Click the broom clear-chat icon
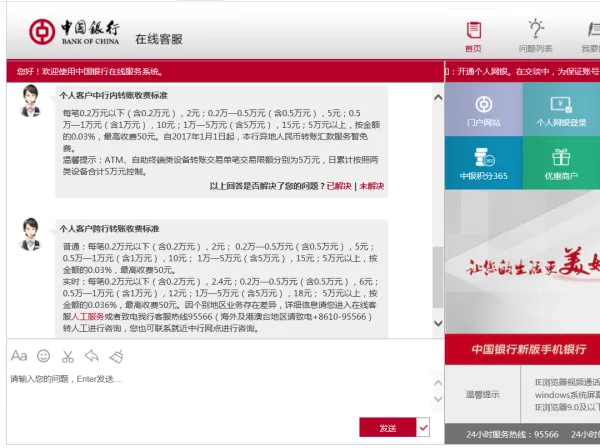The height and width of the screenshot is (448, 600). (x=116, y=356)
